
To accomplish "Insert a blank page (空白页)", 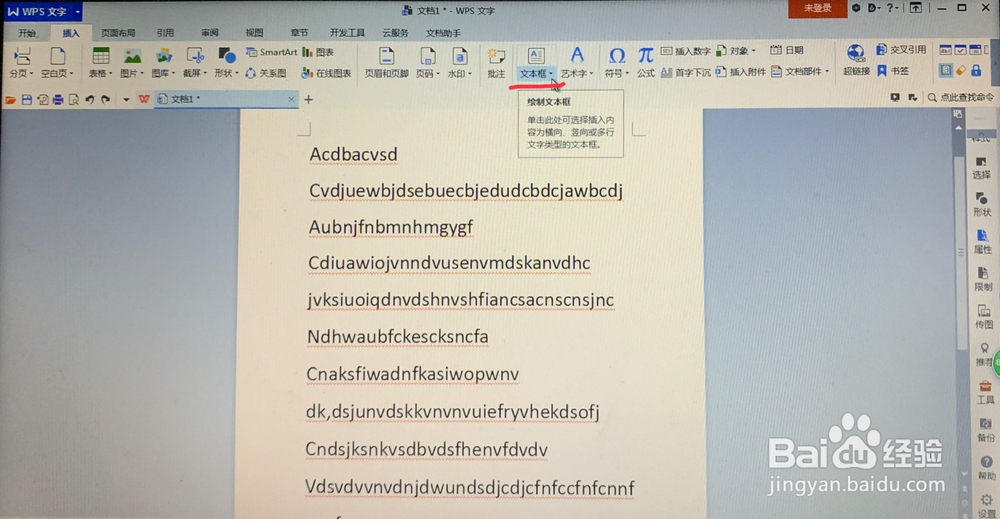I will click(57, 62).
